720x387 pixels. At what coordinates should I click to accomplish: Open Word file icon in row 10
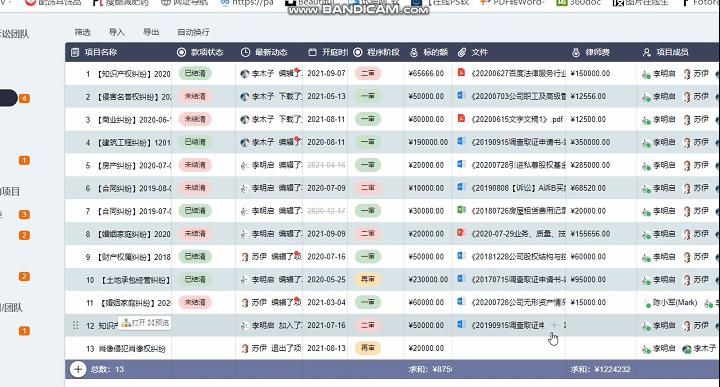[x=461, y=279]
